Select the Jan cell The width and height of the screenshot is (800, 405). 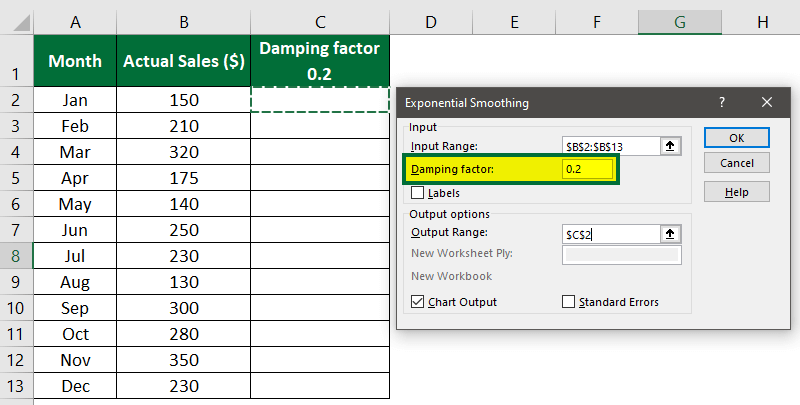(x=75, y=100)
